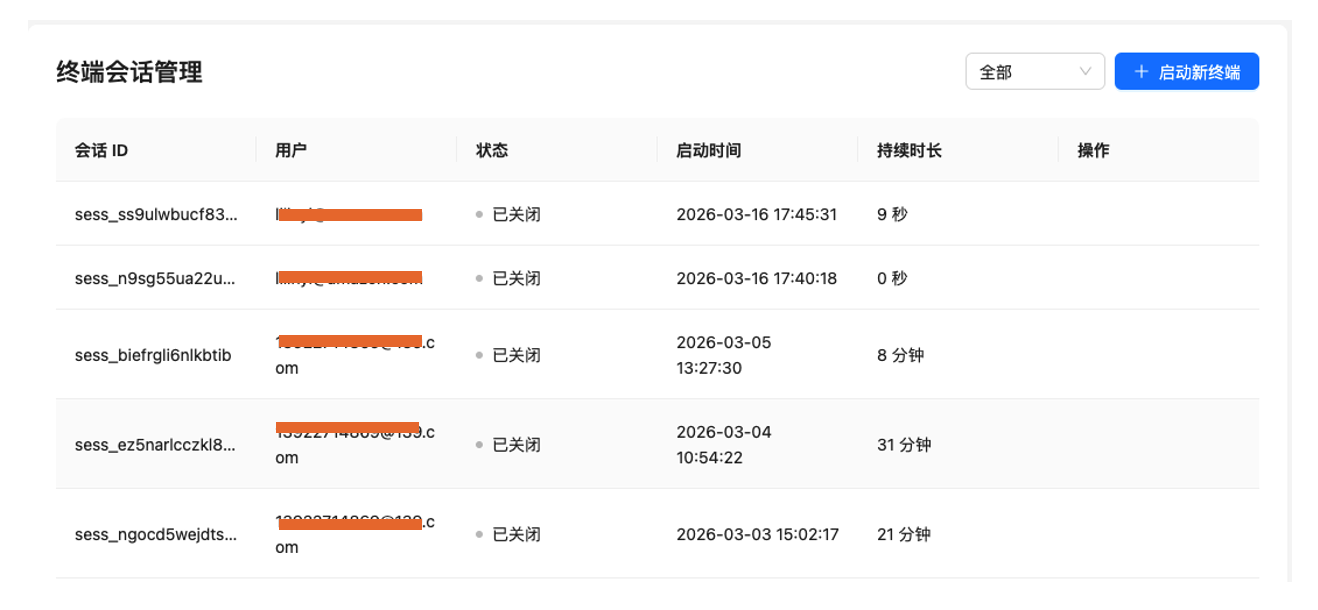Viewport: 1318px width, 610px height.
Task: Select the 会话 ID column header
Action: 101,151
